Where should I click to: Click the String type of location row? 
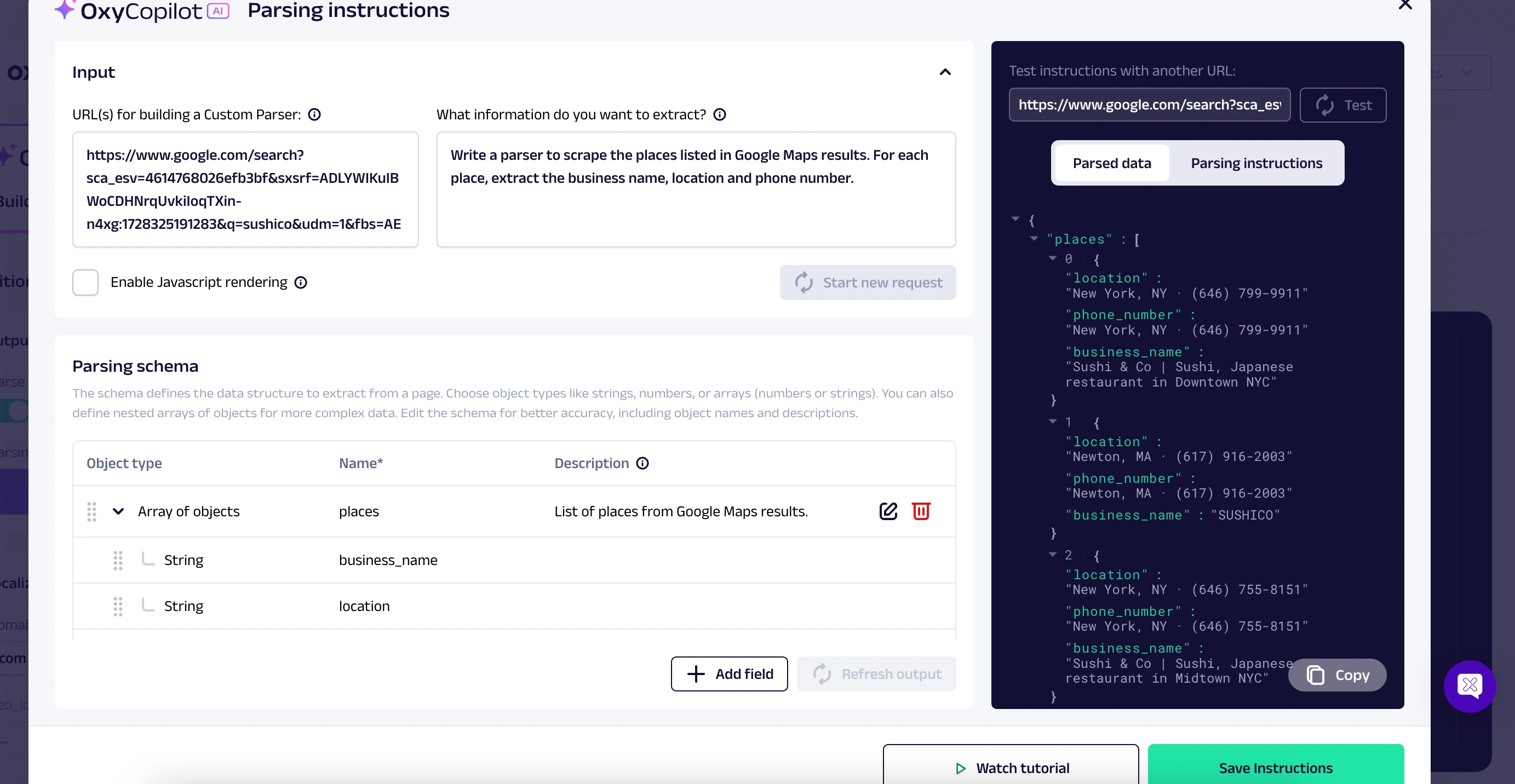coord(183,606)
